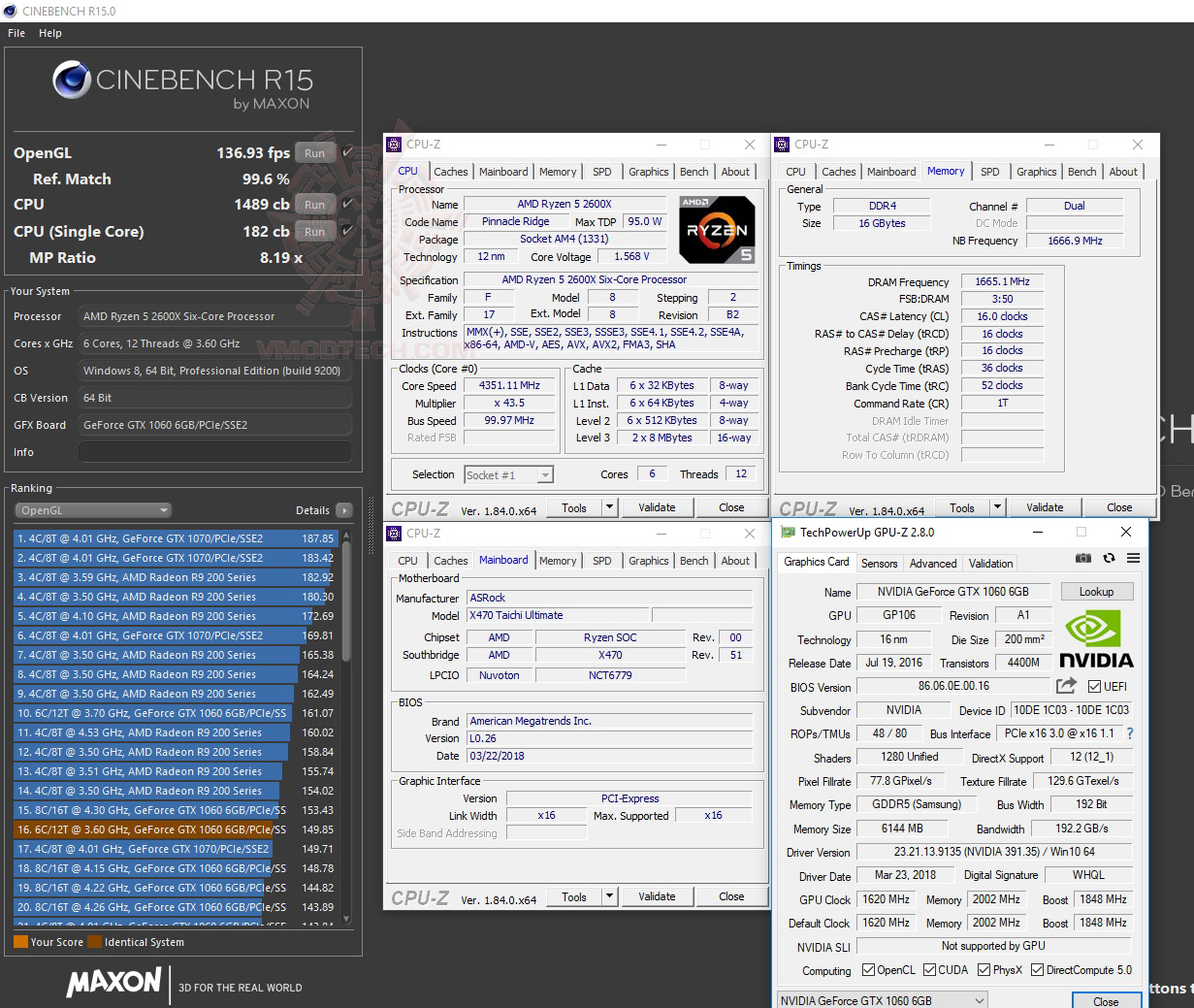1194x1008 pixels.
Task: Click Validate in CPU-Z Memory window
Action: coord(1045,507)
